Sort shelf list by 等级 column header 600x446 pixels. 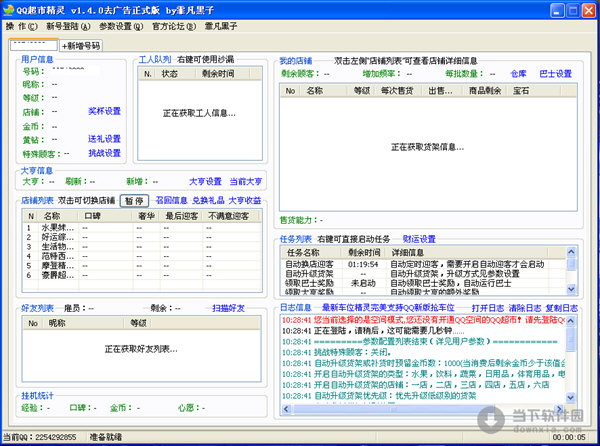pyautogui.click(x=361, y=91)
